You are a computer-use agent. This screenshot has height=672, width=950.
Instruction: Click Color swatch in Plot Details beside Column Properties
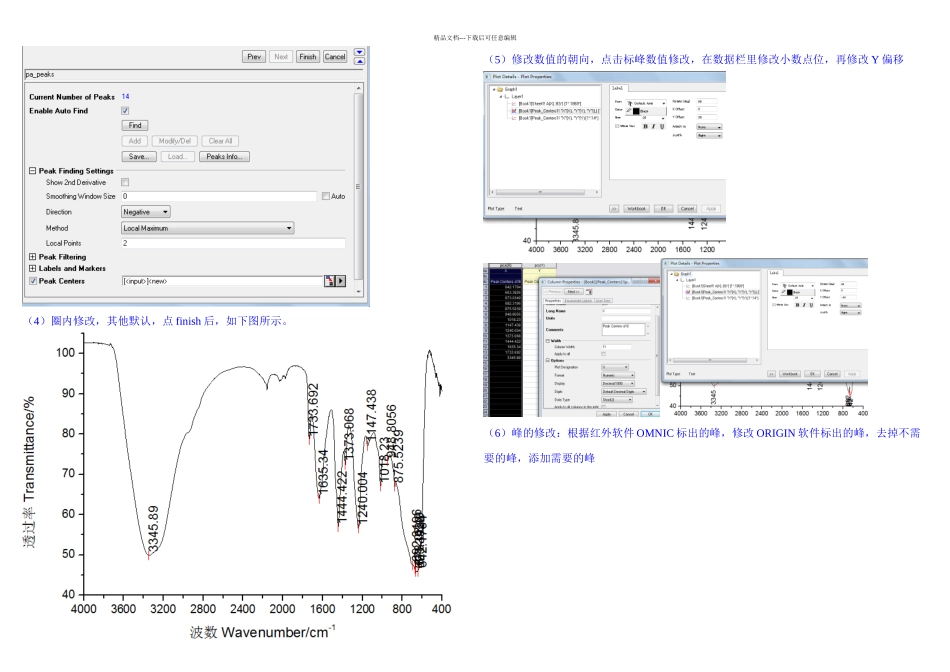[x=789, y=292]
